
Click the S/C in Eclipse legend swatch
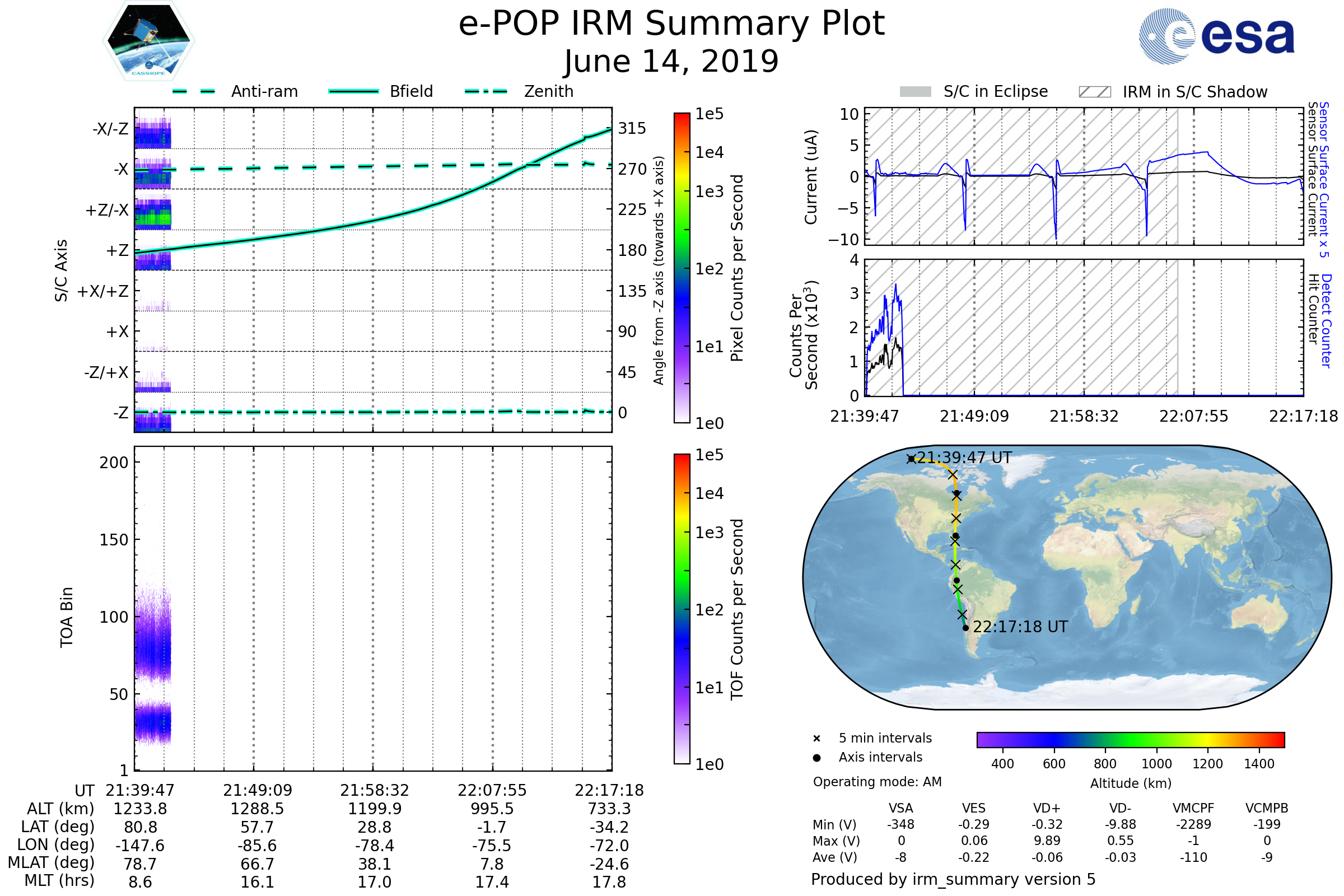915,92
